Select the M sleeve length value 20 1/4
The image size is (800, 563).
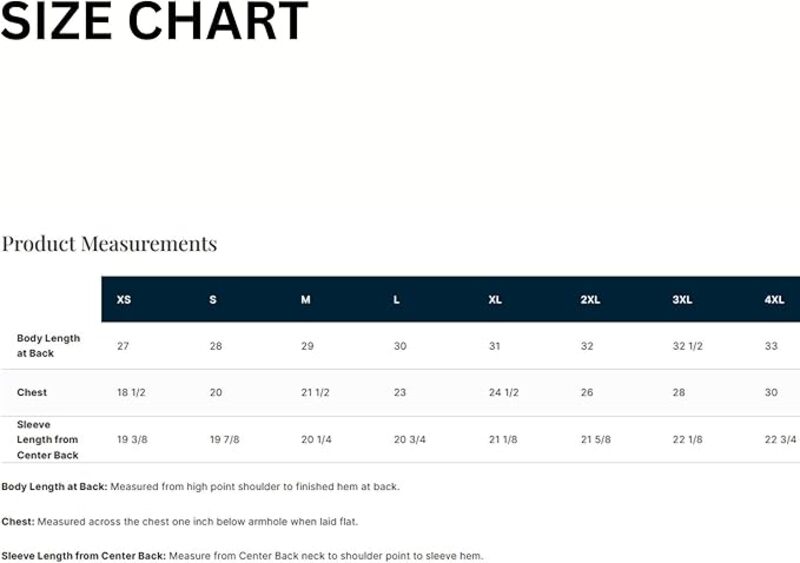tap(316, 439)
